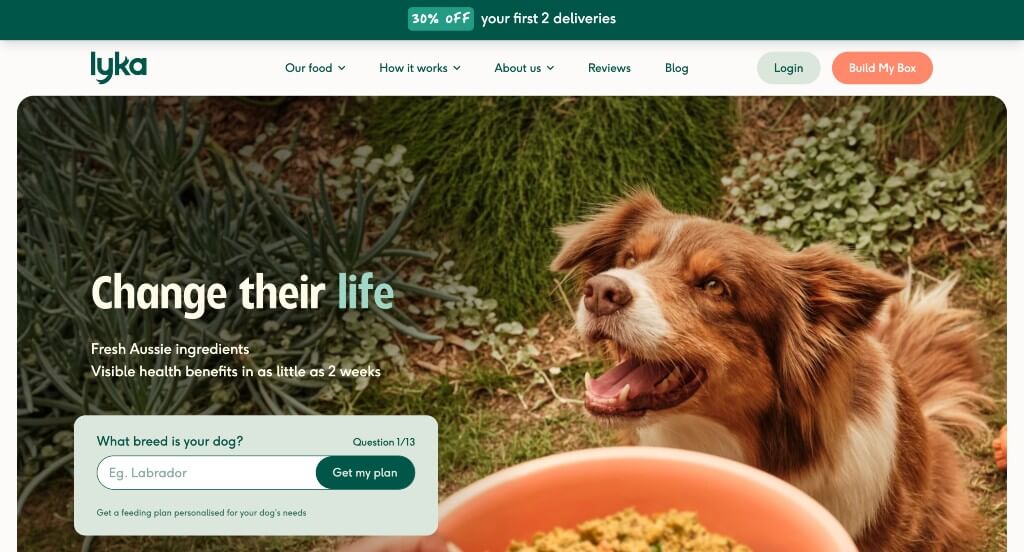
Task: Open the How it works menu label
Action: (413, 68)
